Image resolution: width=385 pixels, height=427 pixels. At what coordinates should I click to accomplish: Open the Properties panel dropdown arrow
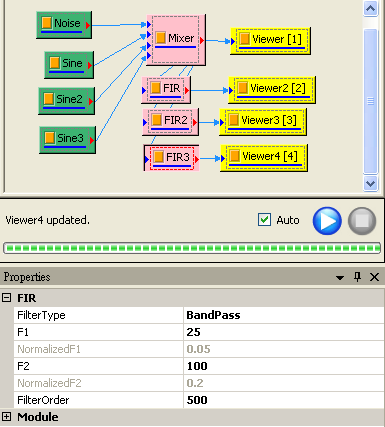click(340, 277)
